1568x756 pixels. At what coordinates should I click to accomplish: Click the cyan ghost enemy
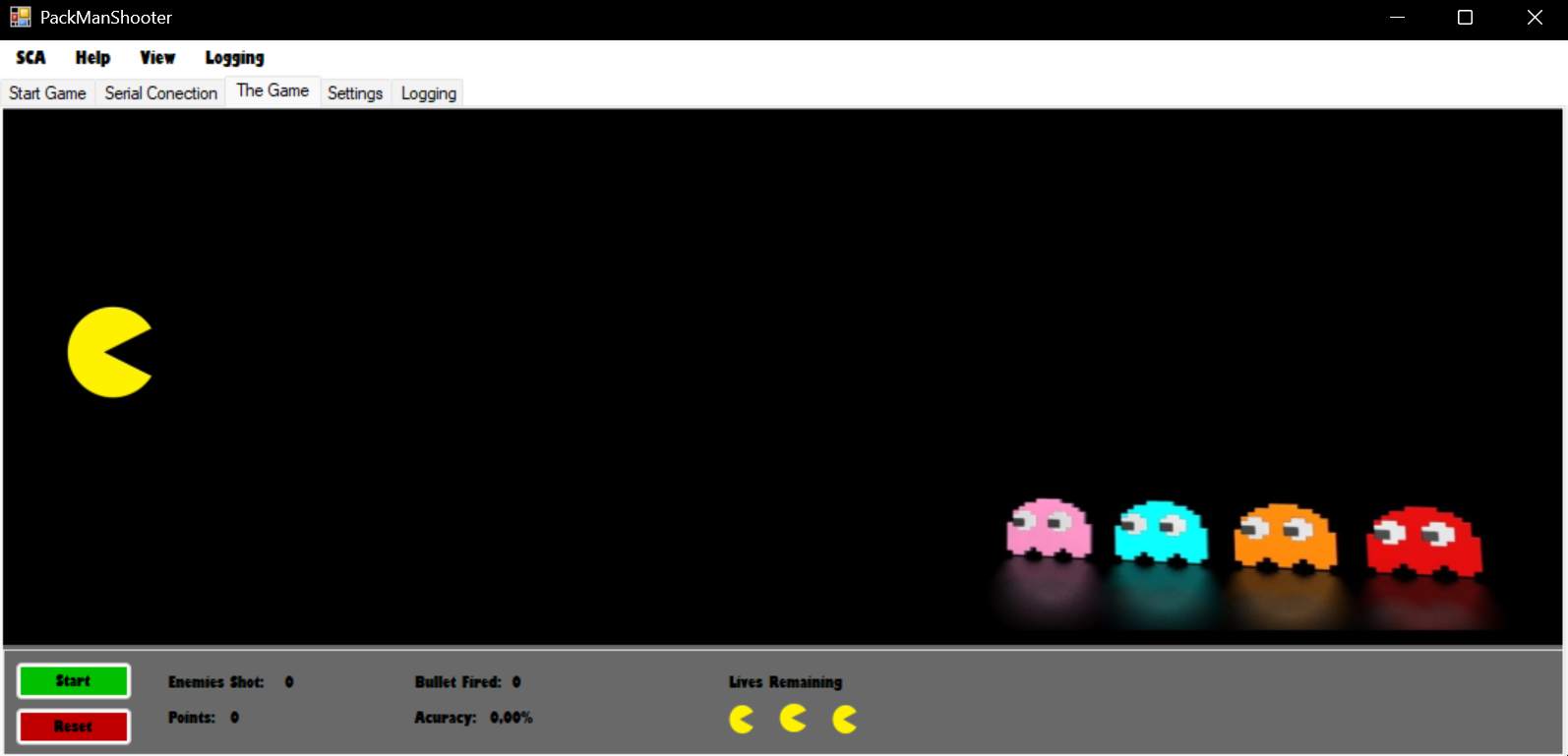click(1161, 533)
